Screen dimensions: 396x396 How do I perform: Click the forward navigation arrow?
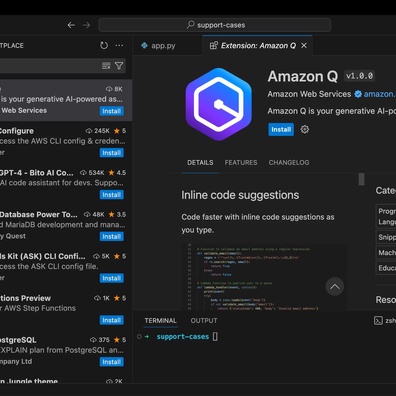point(86,25)
